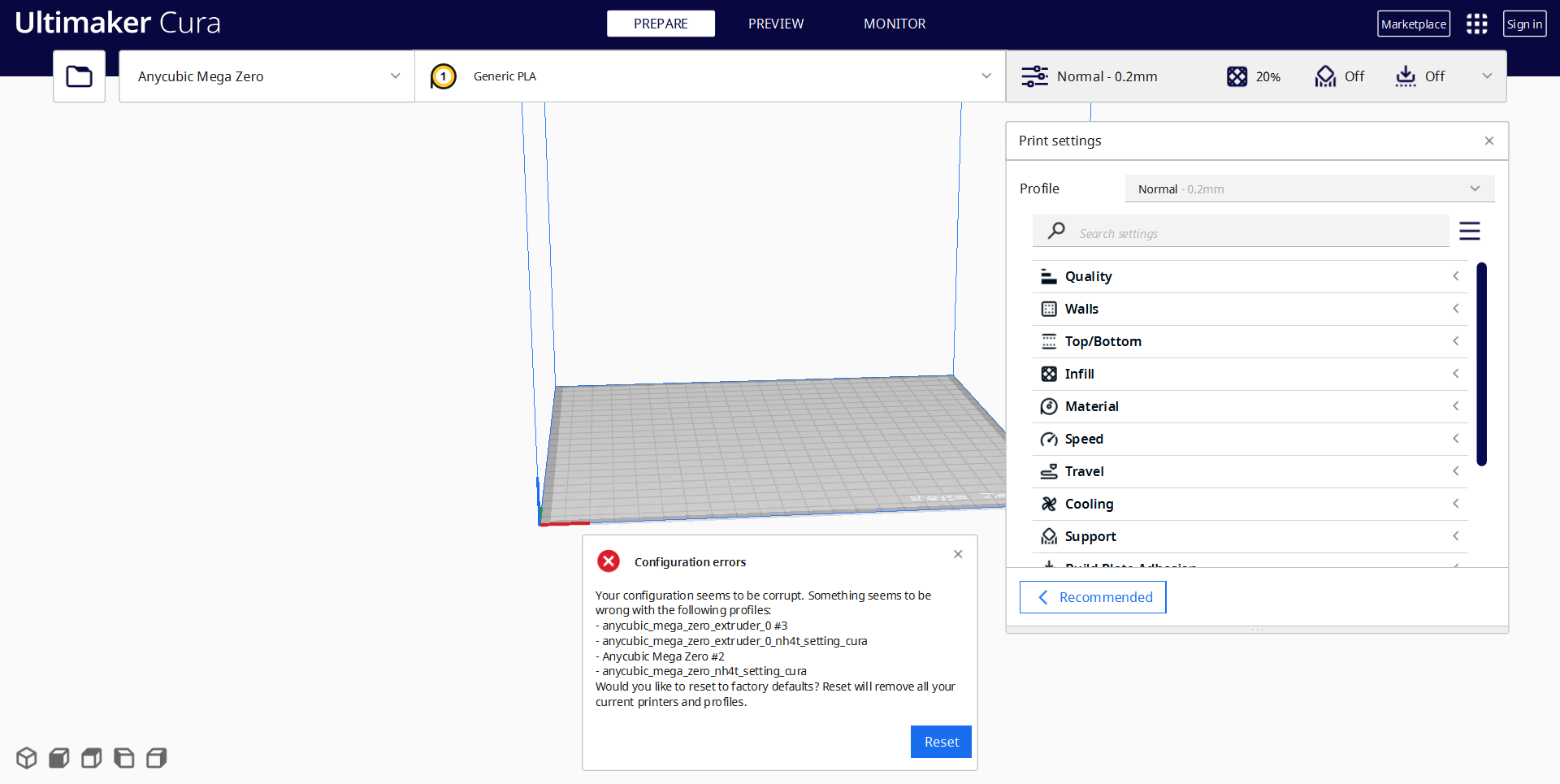Expand the Walls settings category
Image resolution: width=1560 pixels, height=784 pixels.
pos(1250,309)
